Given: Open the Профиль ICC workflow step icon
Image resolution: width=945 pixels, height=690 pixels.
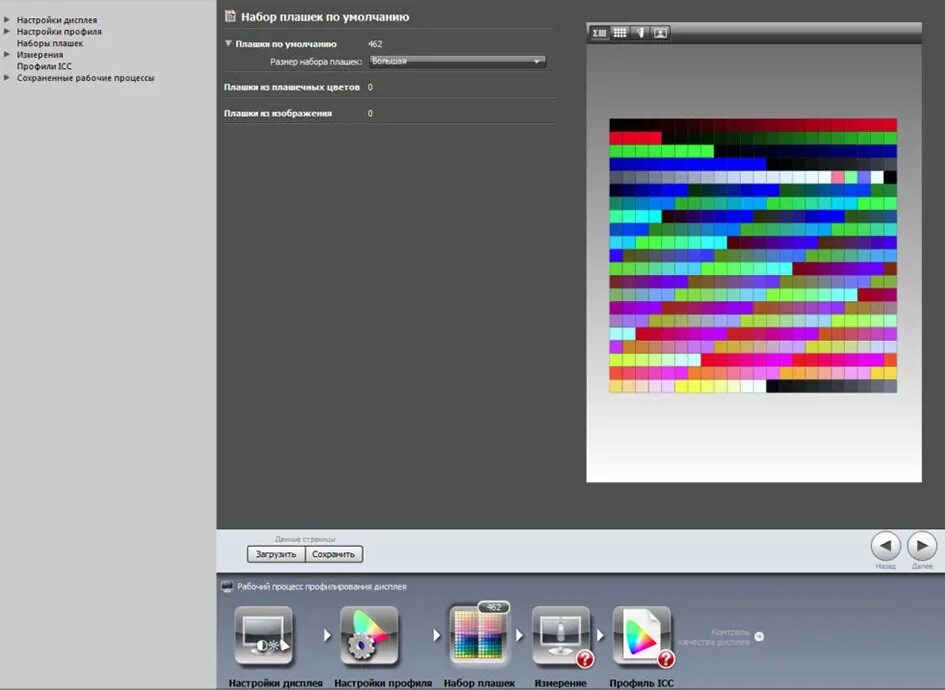Looking at the screenshot, I should (642, 635).
